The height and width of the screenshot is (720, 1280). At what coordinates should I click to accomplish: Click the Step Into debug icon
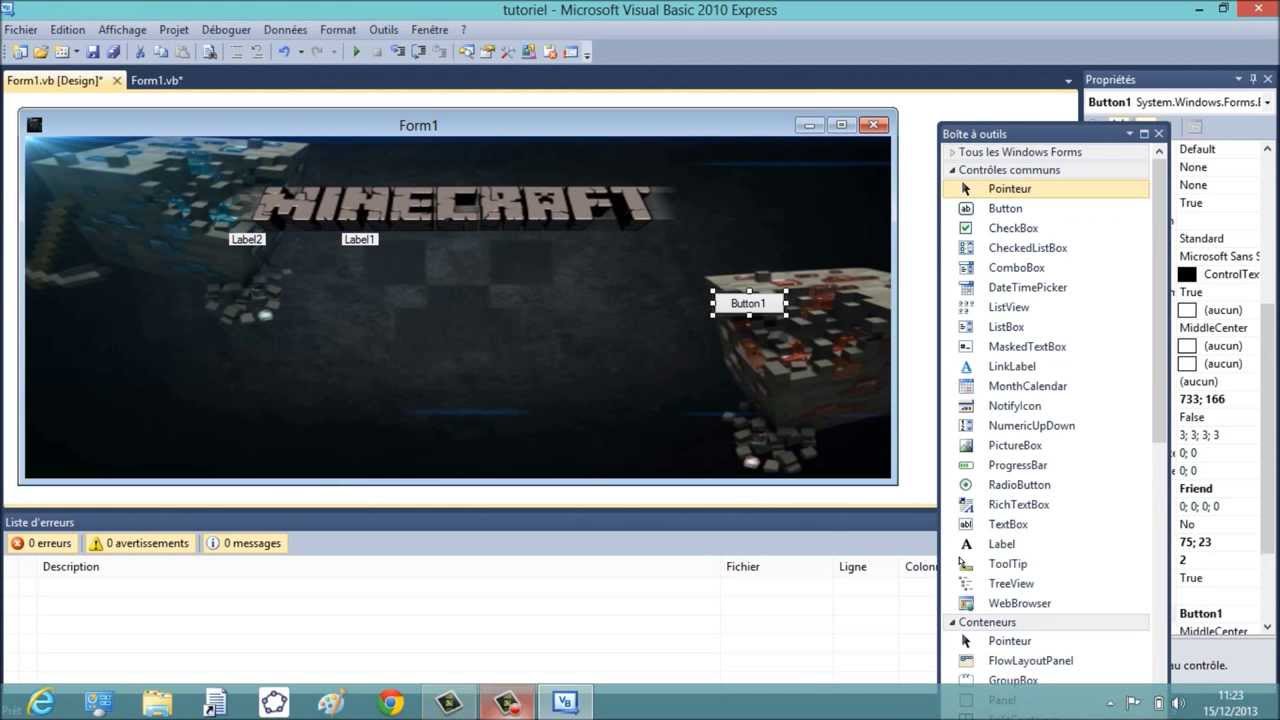point(399,52)
